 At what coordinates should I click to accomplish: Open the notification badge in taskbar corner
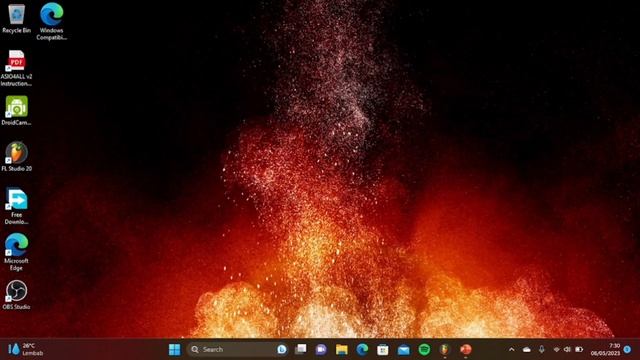tap(627, 349)
